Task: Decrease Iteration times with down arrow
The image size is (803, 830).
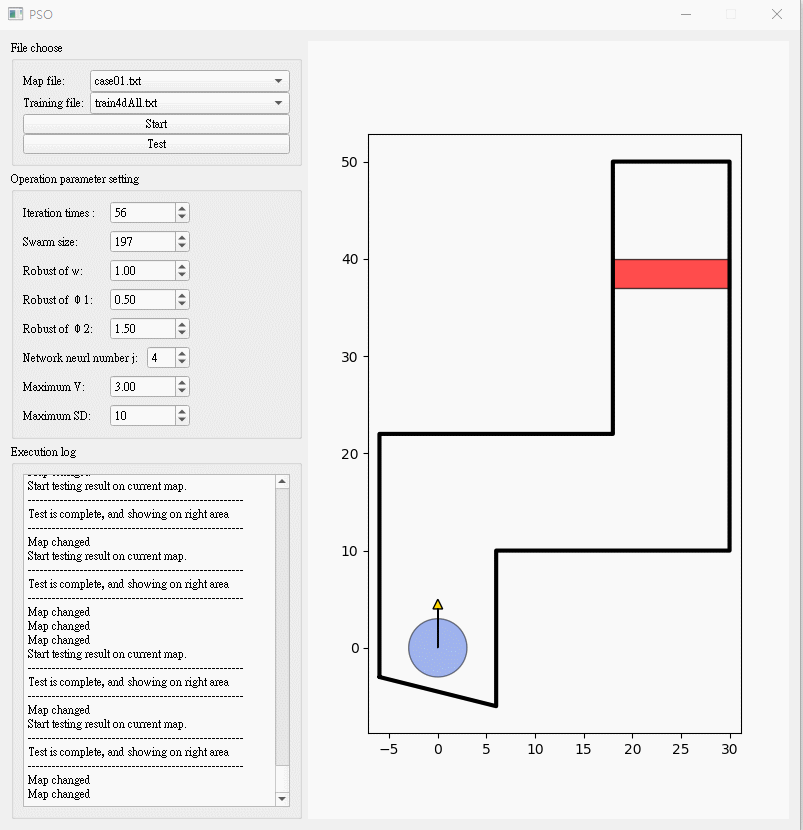Action: [x=182, y=218]
